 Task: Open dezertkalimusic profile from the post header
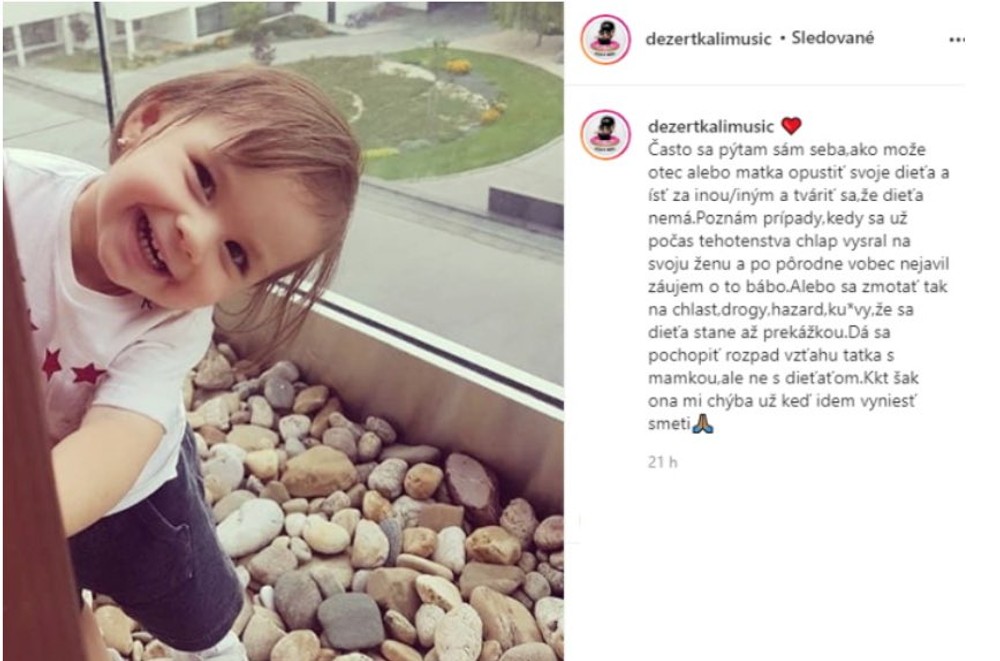click(x=709, y=39)
